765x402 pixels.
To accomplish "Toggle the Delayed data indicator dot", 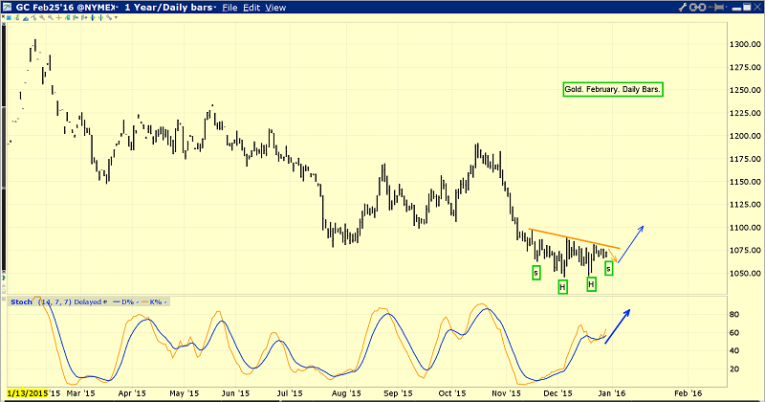I will point(105,301).
